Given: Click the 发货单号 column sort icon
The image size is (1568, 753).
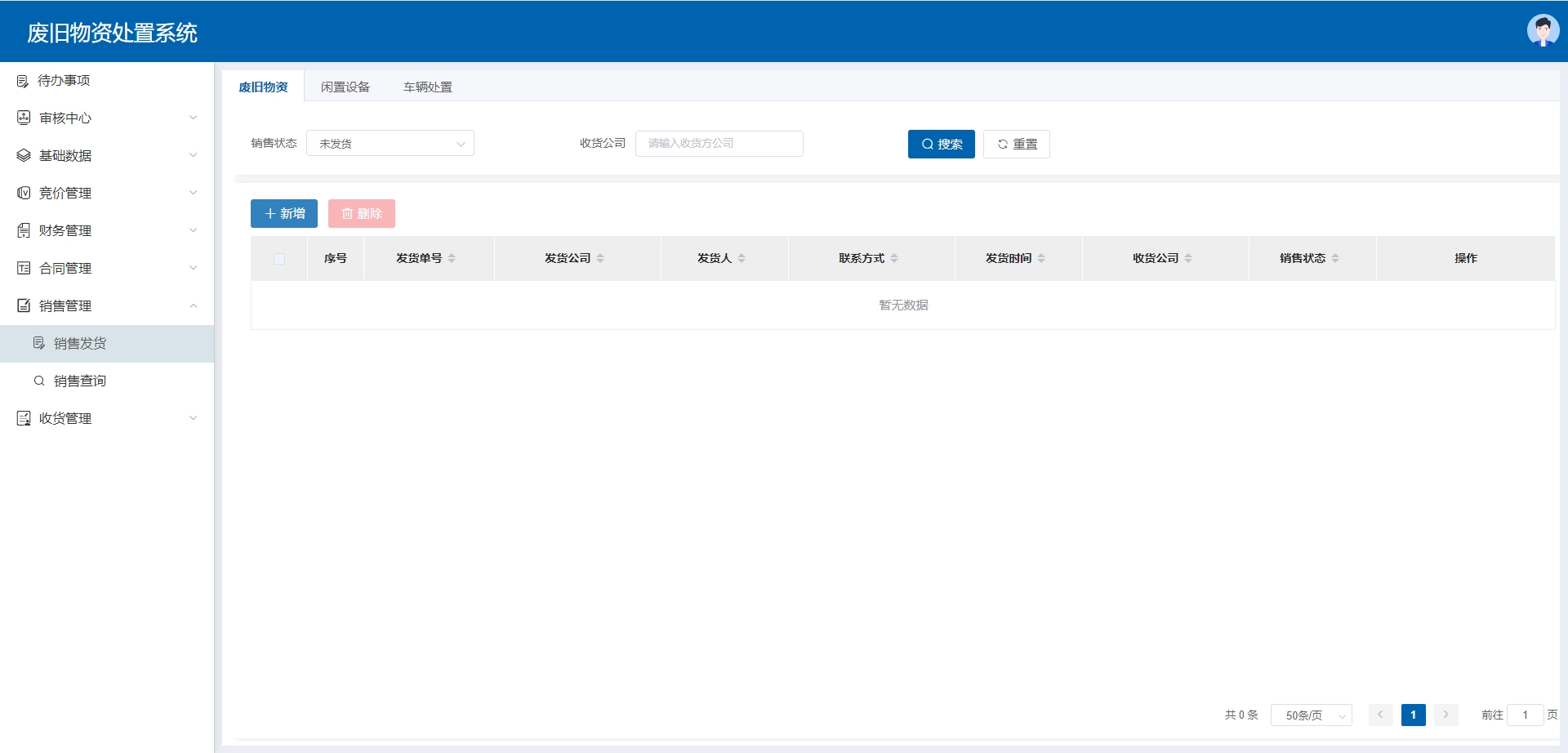Looking at the screenshot, I should pos(452,258).
